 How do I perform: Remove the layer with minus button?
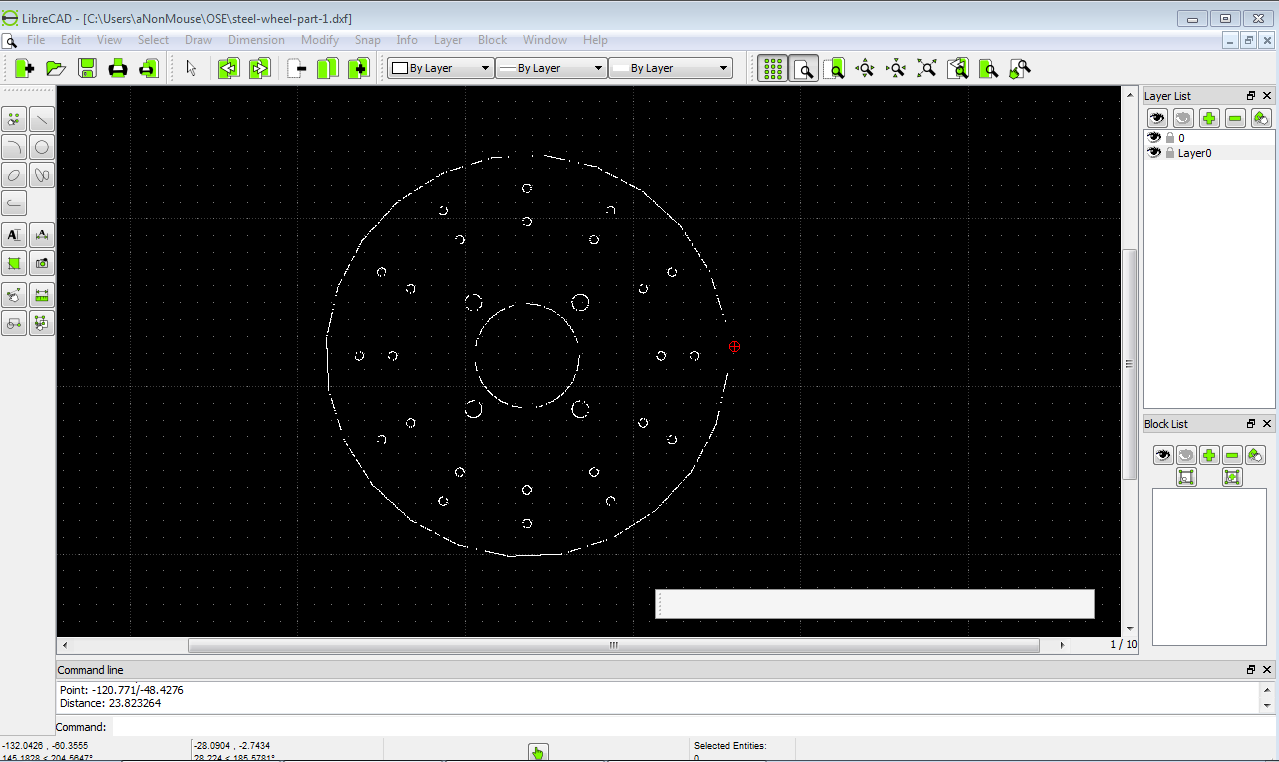tap(1235, 118)
